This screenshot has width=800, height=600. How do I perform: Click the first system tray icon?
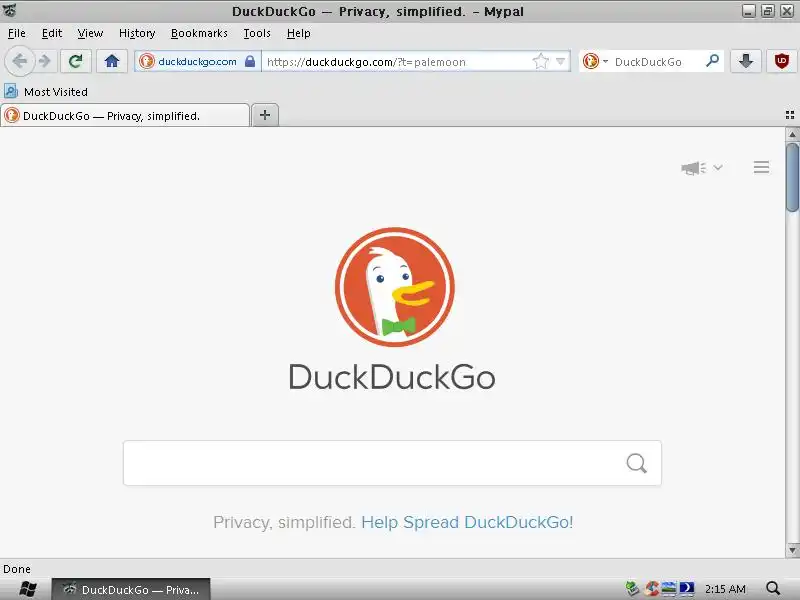click(633, 589)
